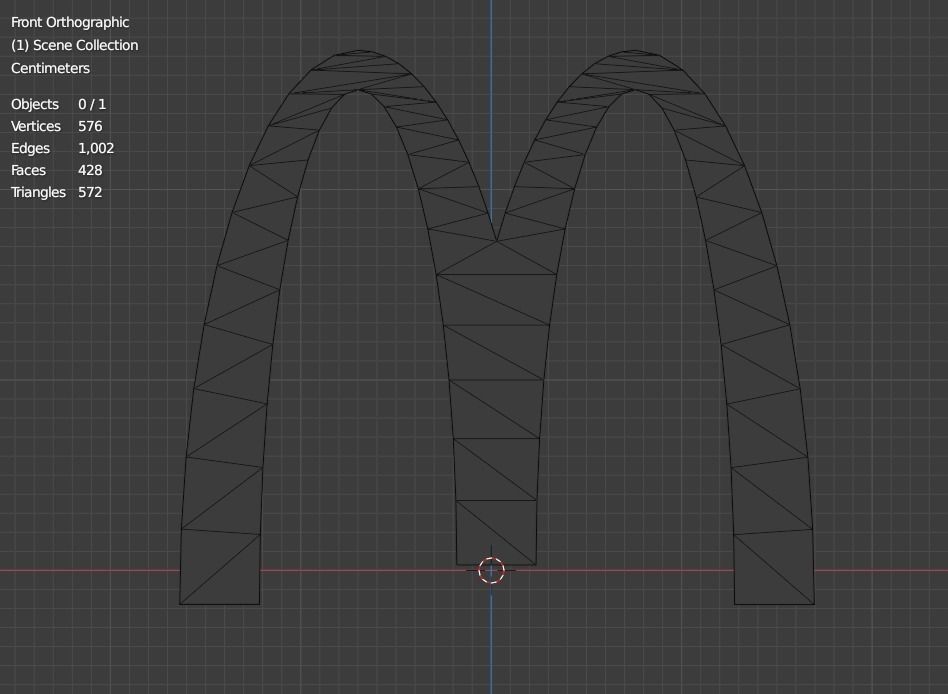
Task: Select the right arch base of the mesh
Action: point(773,580)
